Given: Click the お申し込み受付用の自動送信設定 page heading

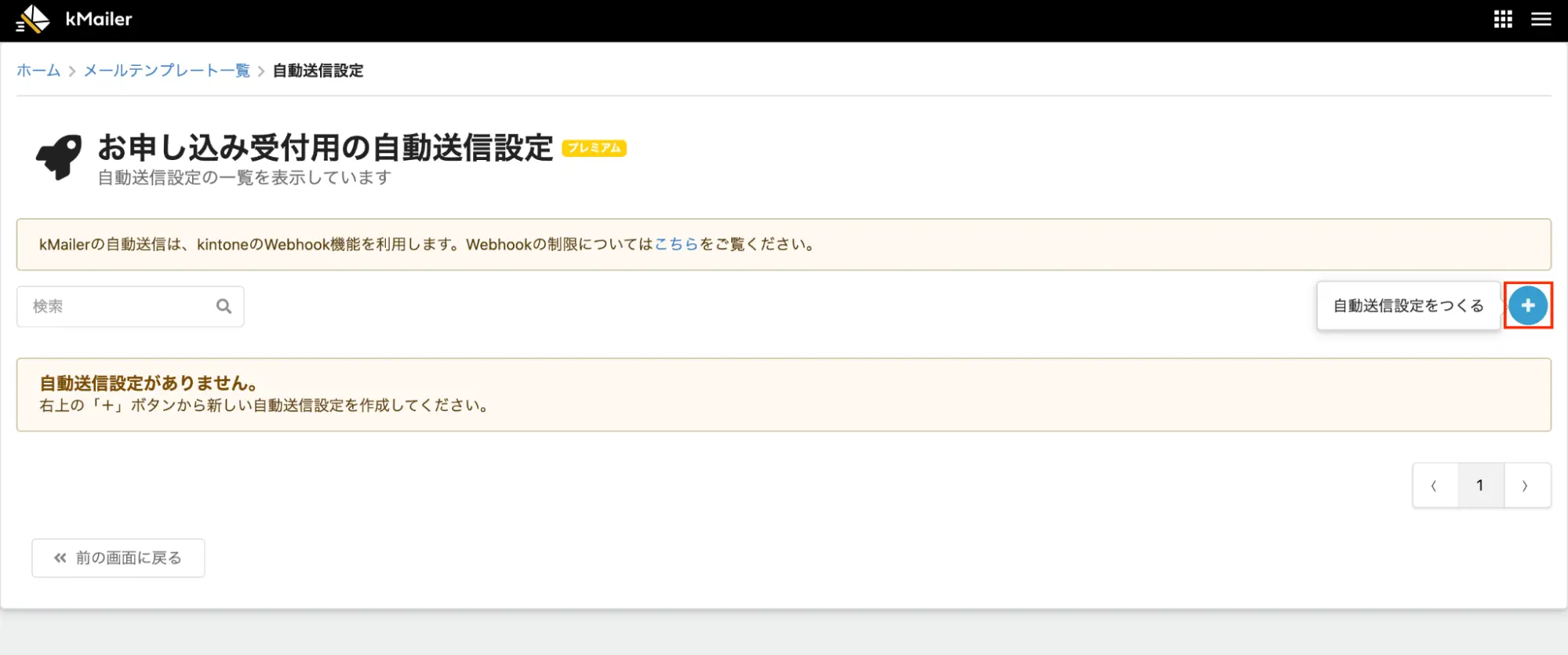Looking at the screenshot, I should pos(326,147).
